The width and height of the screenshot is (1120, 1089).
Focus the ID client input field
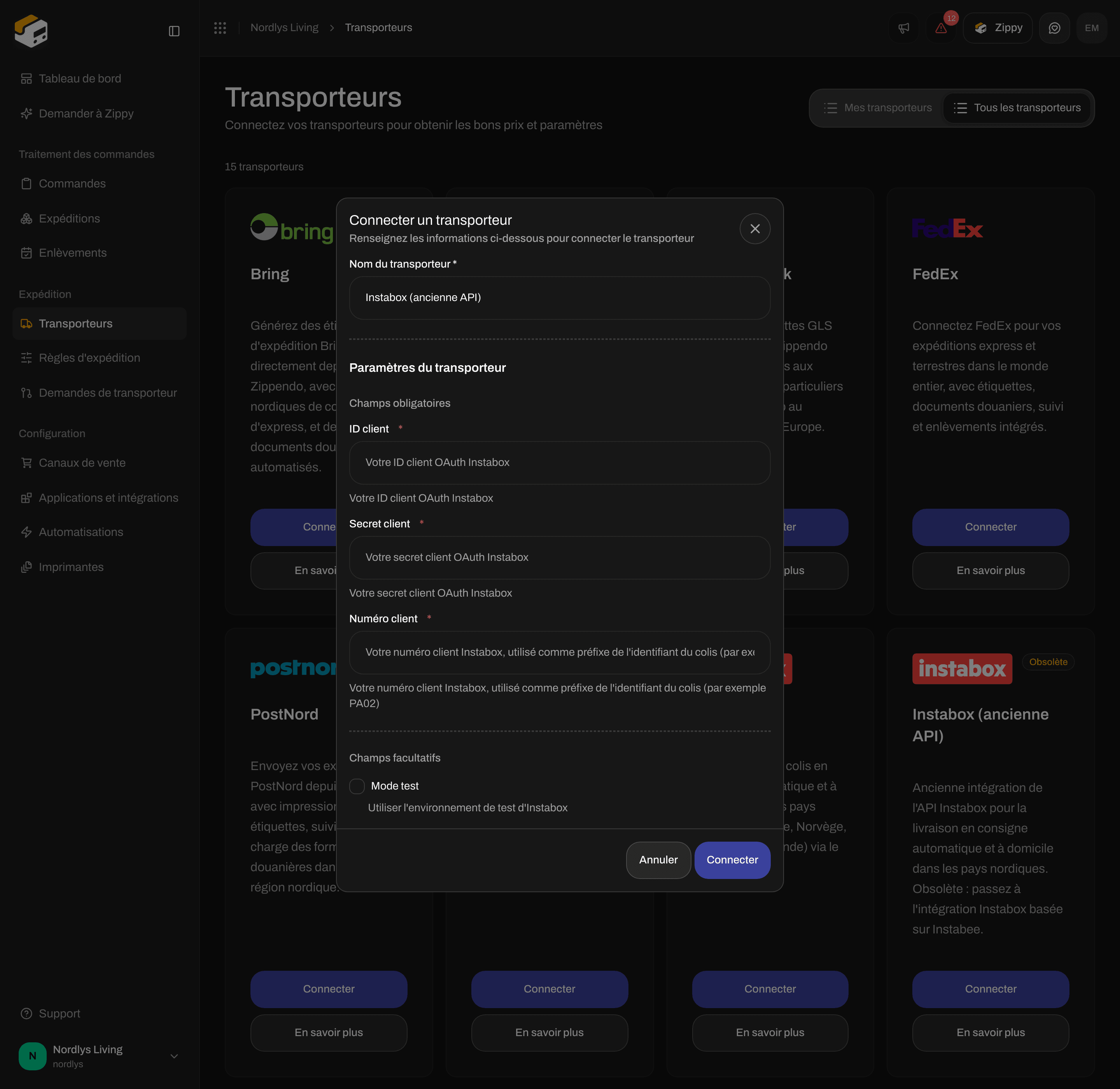coord(560,463)
